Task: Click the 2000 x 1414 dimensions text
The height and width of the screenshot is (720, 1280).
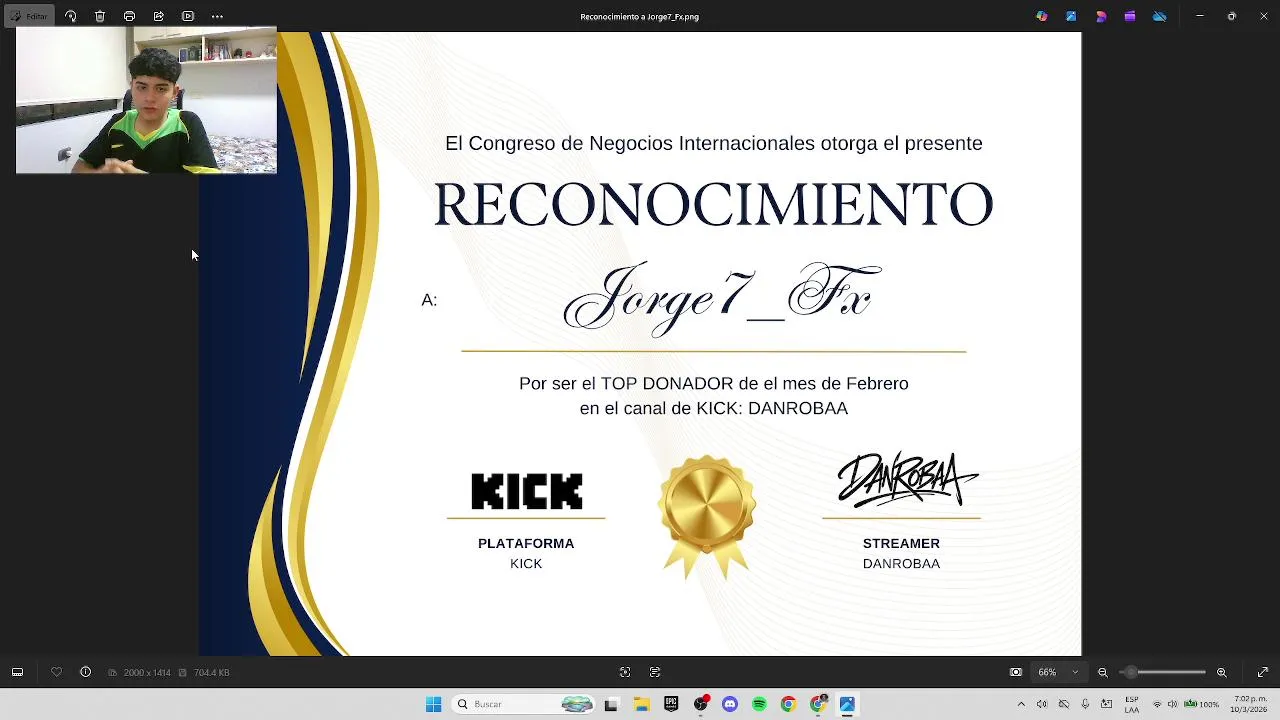Action: coord(147,673)
